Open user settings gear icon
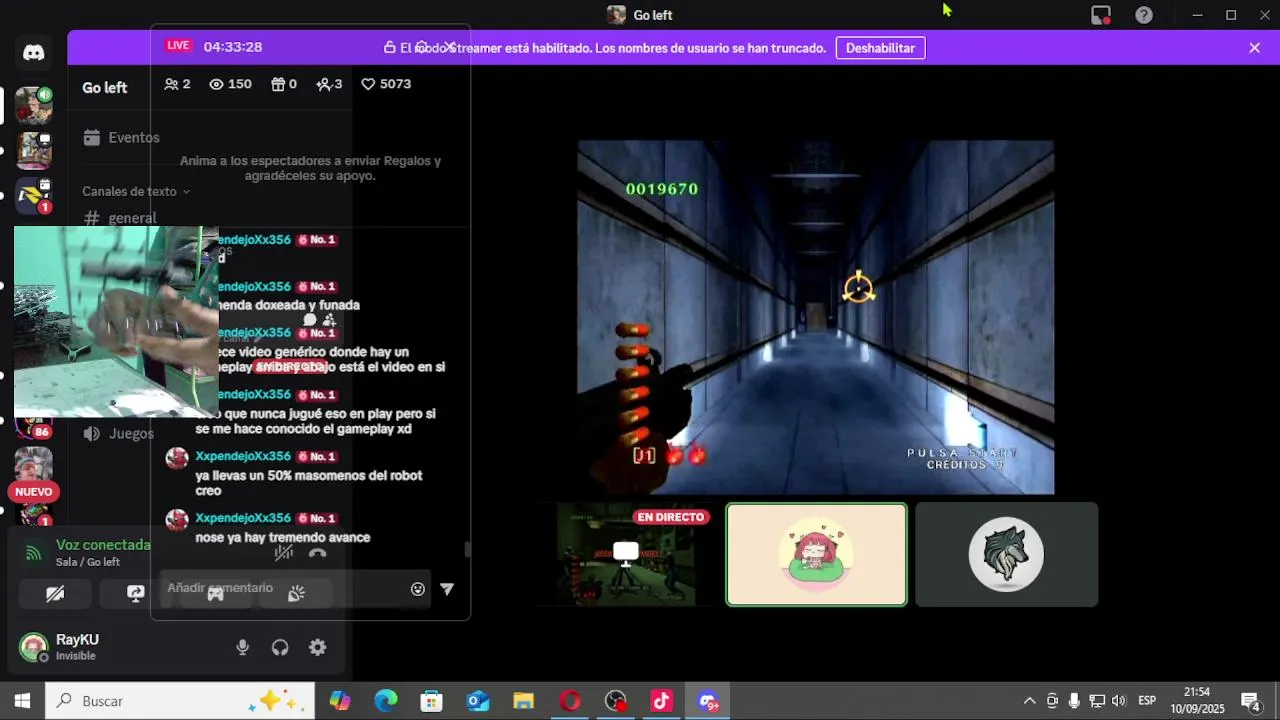 [317, 648]
